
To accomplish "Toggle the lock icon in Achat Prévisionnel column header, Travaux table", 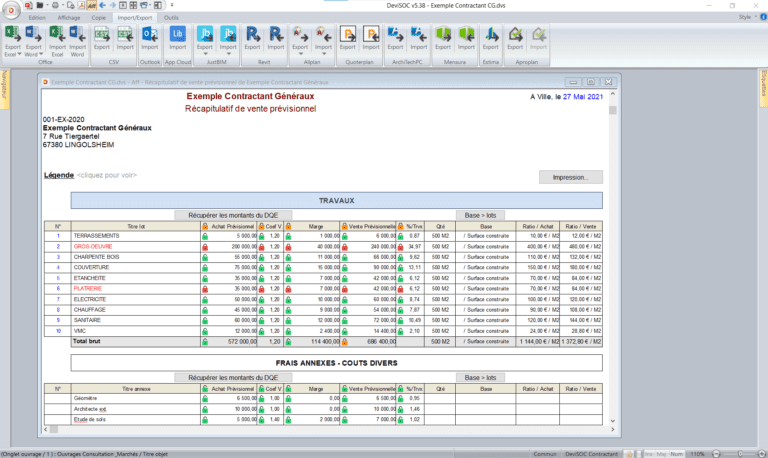I will click(205, 226).
